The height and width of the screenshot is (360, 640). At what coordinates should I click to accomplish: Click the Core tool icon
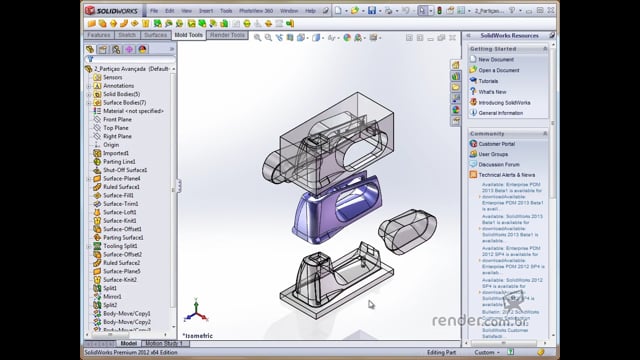pos(290,24)
